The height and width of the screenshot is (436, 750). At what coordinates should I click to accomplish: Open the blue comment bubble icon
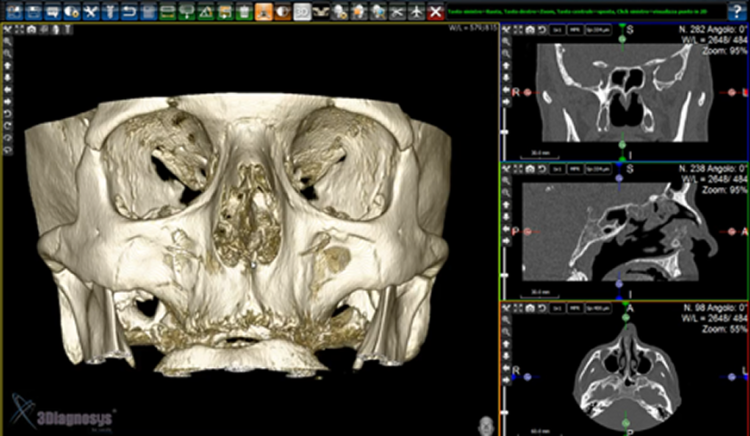[53, 12]
